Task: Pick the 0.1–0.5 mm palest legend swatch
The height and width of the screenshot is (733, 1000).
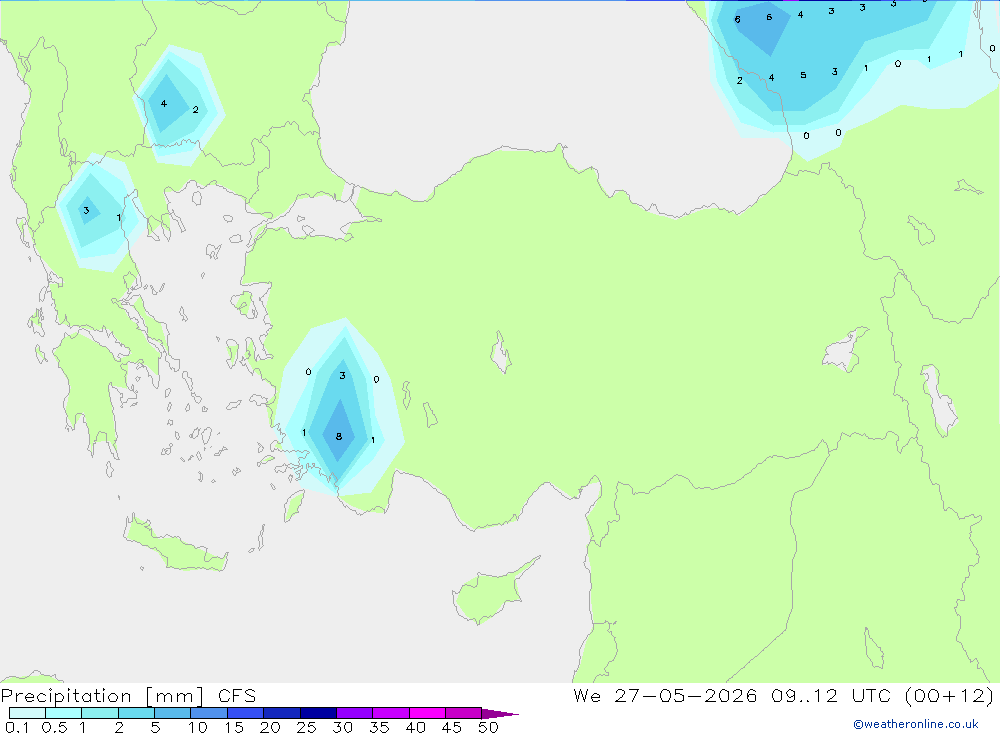Action: coord(27,713)
